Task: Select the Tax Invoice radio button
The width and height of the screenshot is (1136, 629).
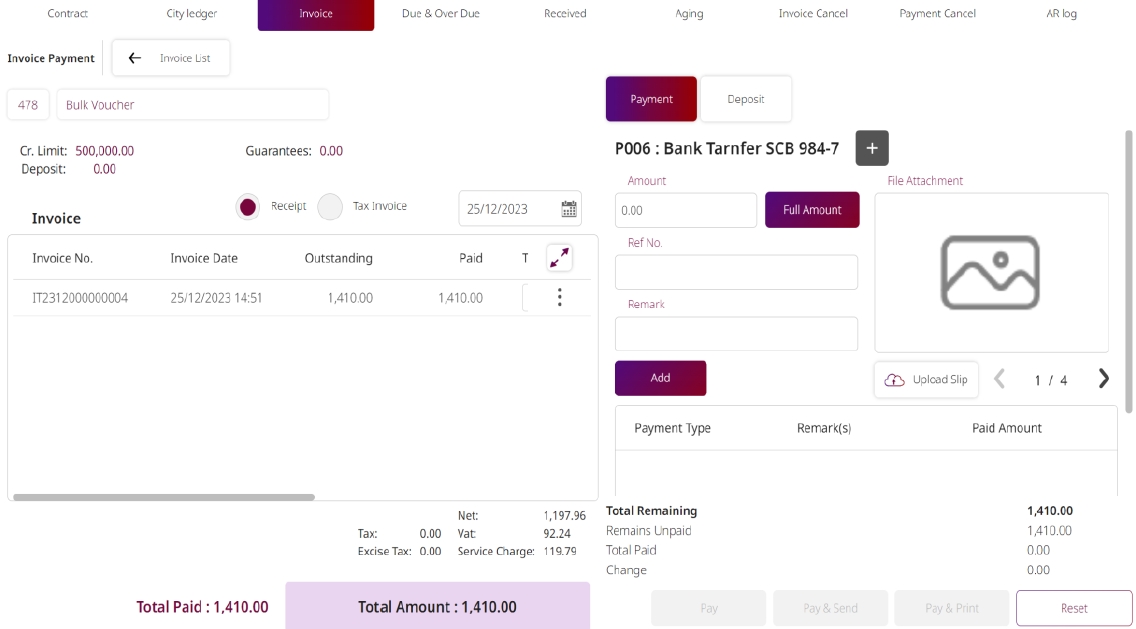Action: click(x=330, y=207)
